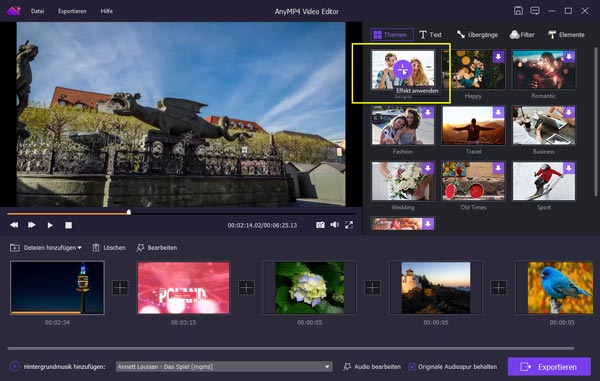Open the Datei menu

click(38, 11)
